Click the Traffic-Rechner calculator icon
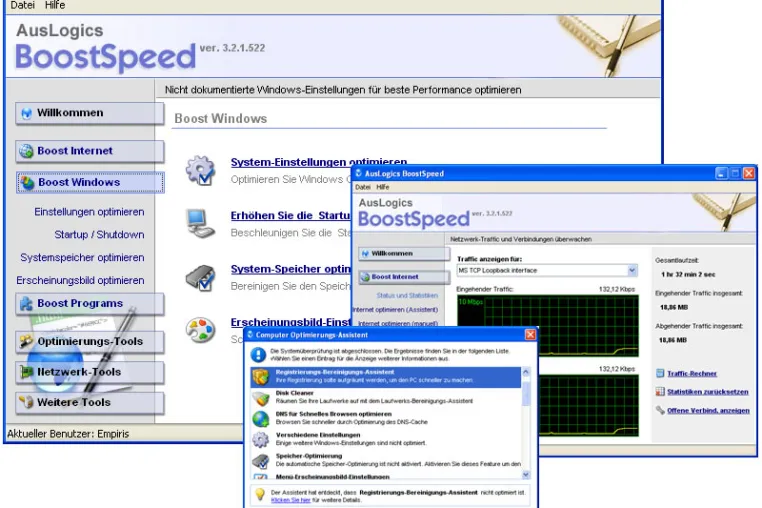Image resolution: width=762 pixels, height=508 pixels. click(660, 373)
